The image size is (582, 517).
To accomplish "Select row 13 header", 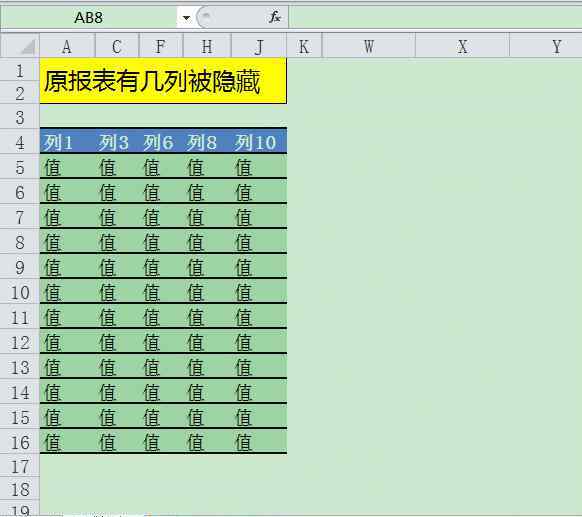I will pyautogui.click(x=20, y=367).
